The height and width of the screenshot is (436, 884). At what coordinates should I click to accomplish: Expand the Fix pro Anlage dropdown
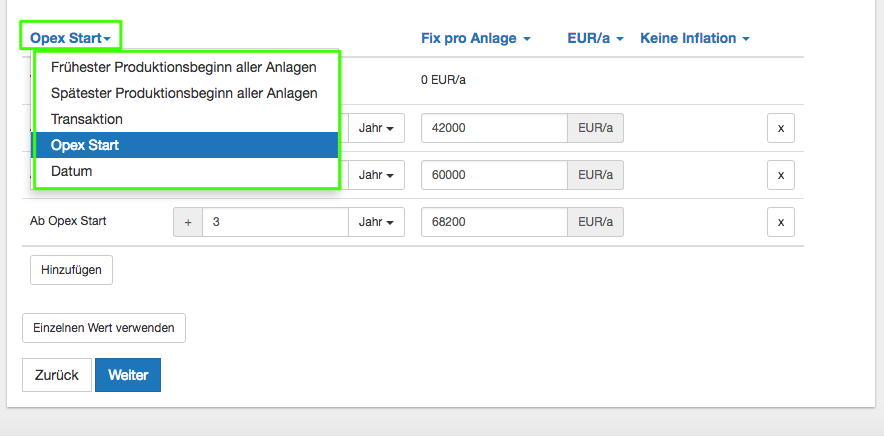(475, 38)
